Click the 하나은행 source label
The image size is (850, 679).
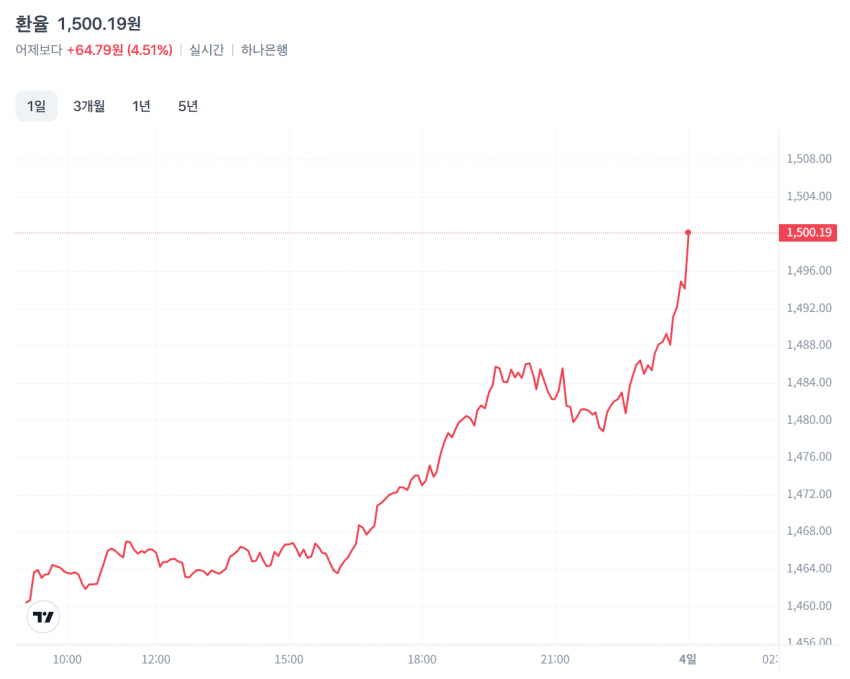[264, 49]
